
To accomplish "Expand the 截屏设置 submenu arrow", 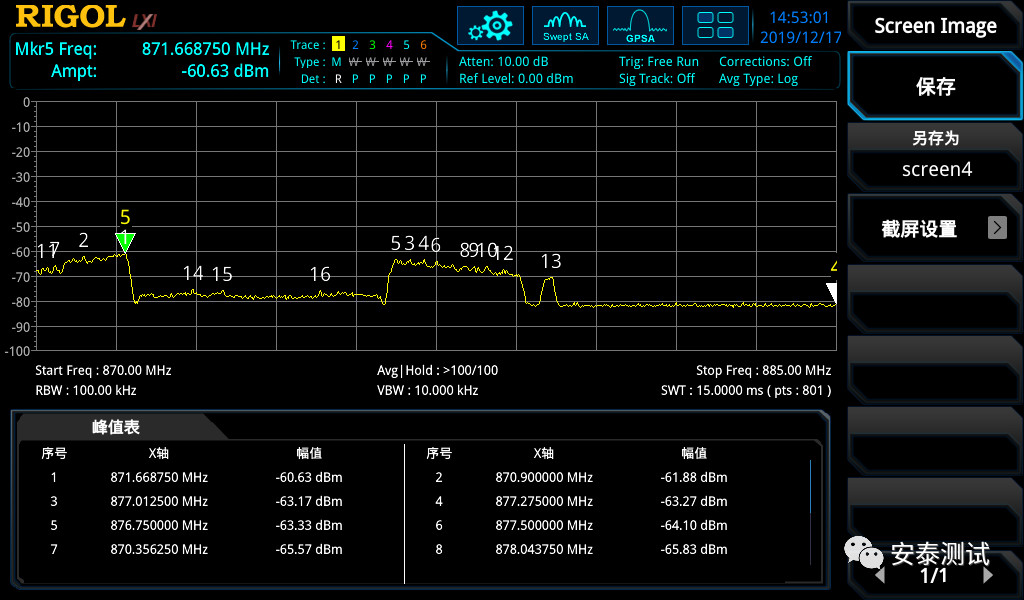I will tap(997, 227).
